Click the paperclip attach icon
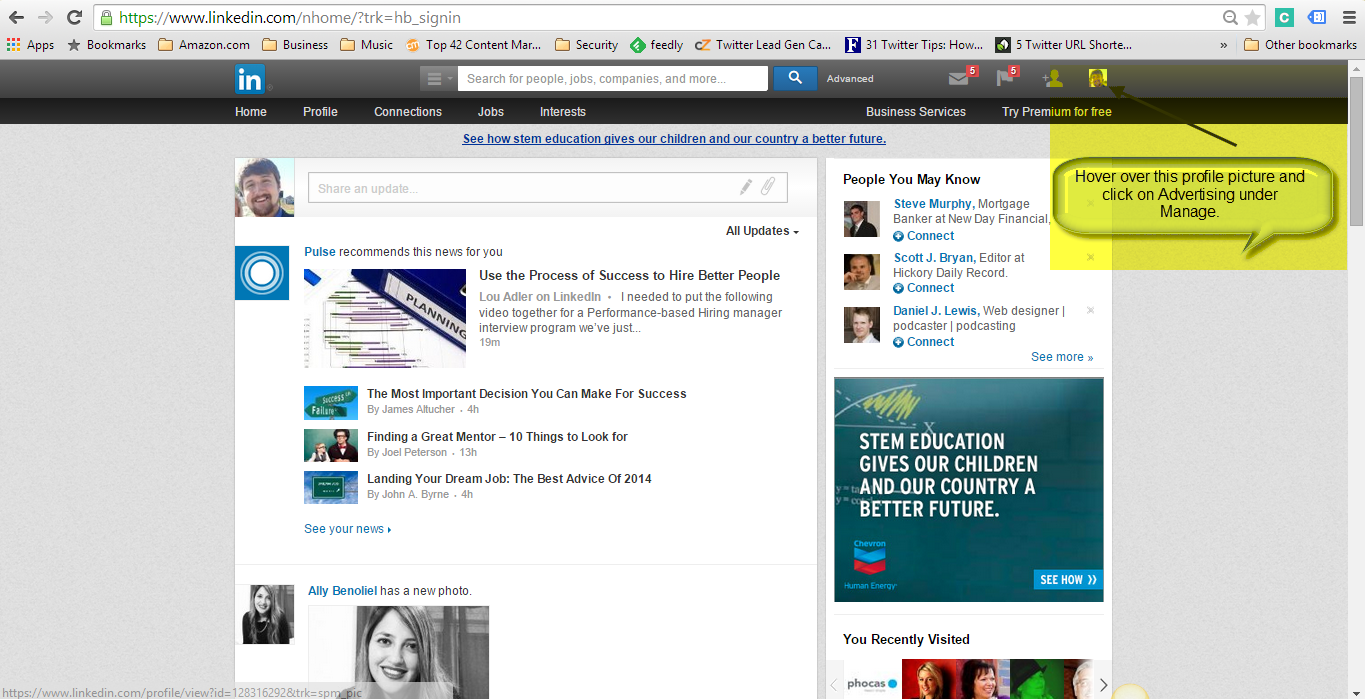This screenshot has width=1365, height=699. [x=768, y=187]
